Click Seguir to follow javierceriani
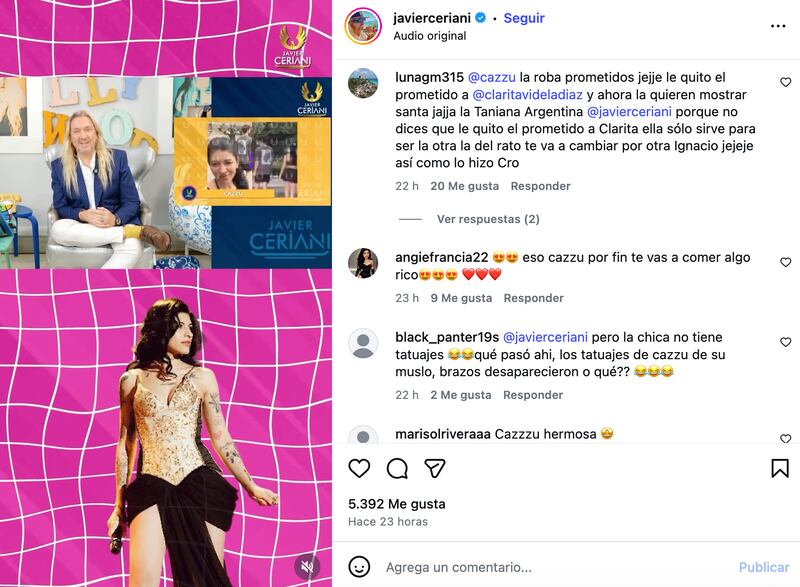The height and width of the screenshot is (587, 800). pyautogui.click(x=524, y=18)
